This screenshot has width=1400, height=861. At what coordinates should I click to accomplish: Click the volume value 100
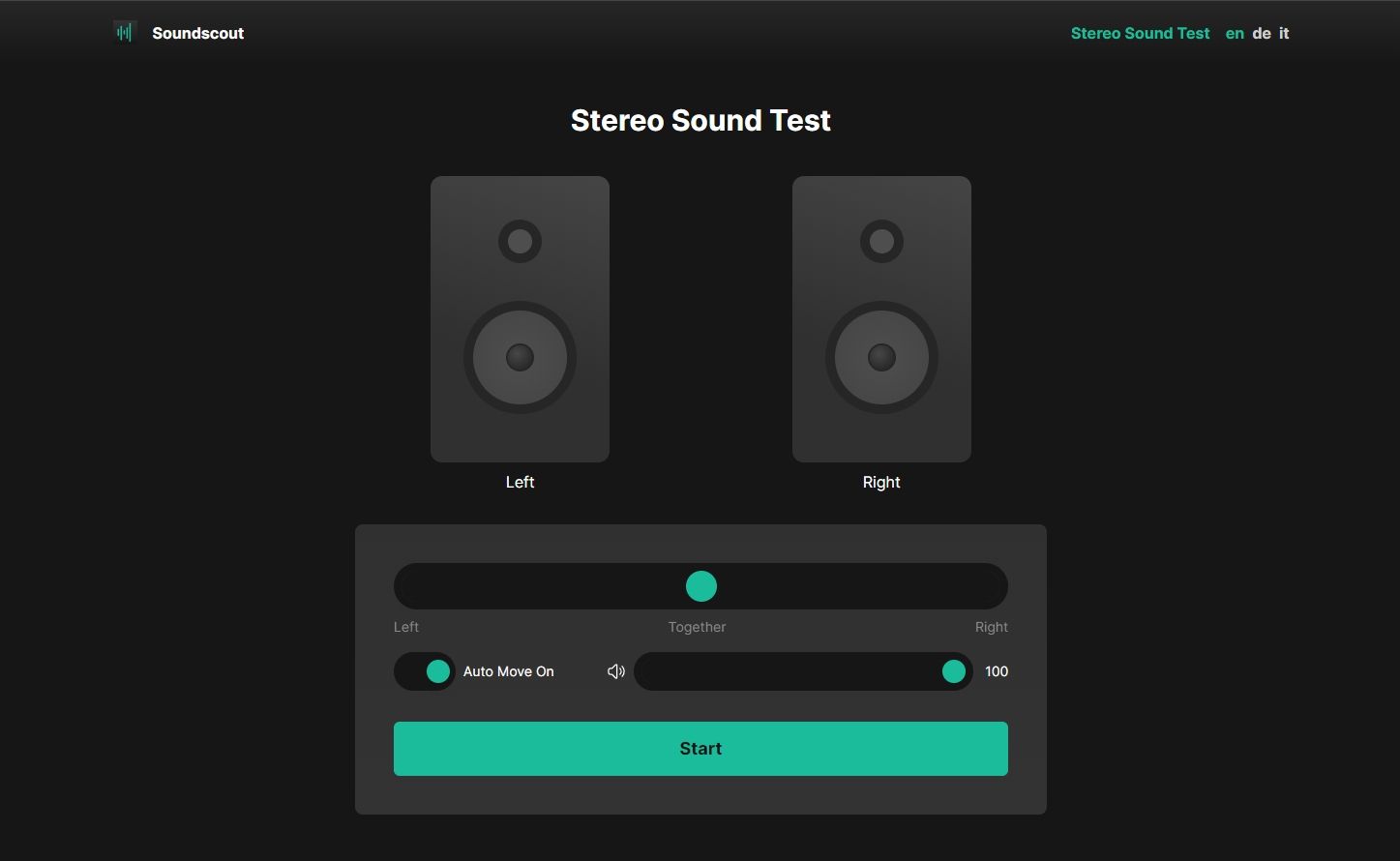click(997, 670)
